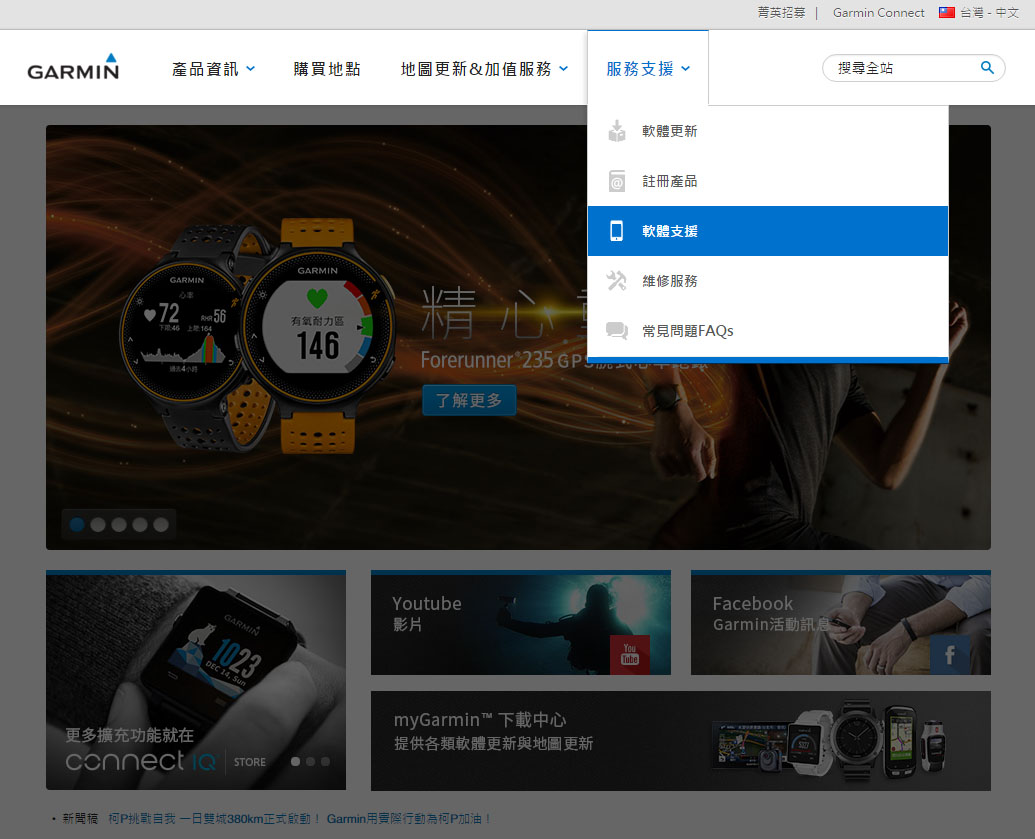Viewport: 1035px width, 839px height.
Task: Open the Connect IQ Store tile
Action: [x=196, y=679]
